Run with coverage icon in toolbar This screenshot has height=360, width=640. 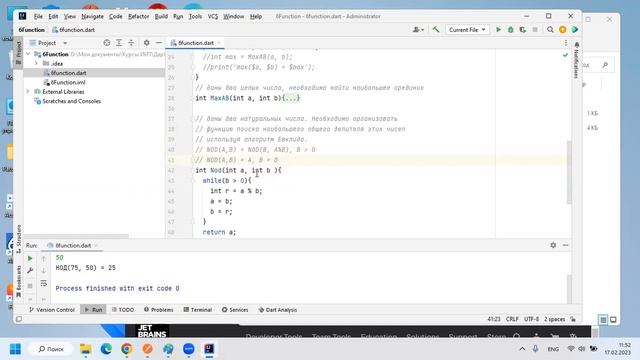(522, 30)
